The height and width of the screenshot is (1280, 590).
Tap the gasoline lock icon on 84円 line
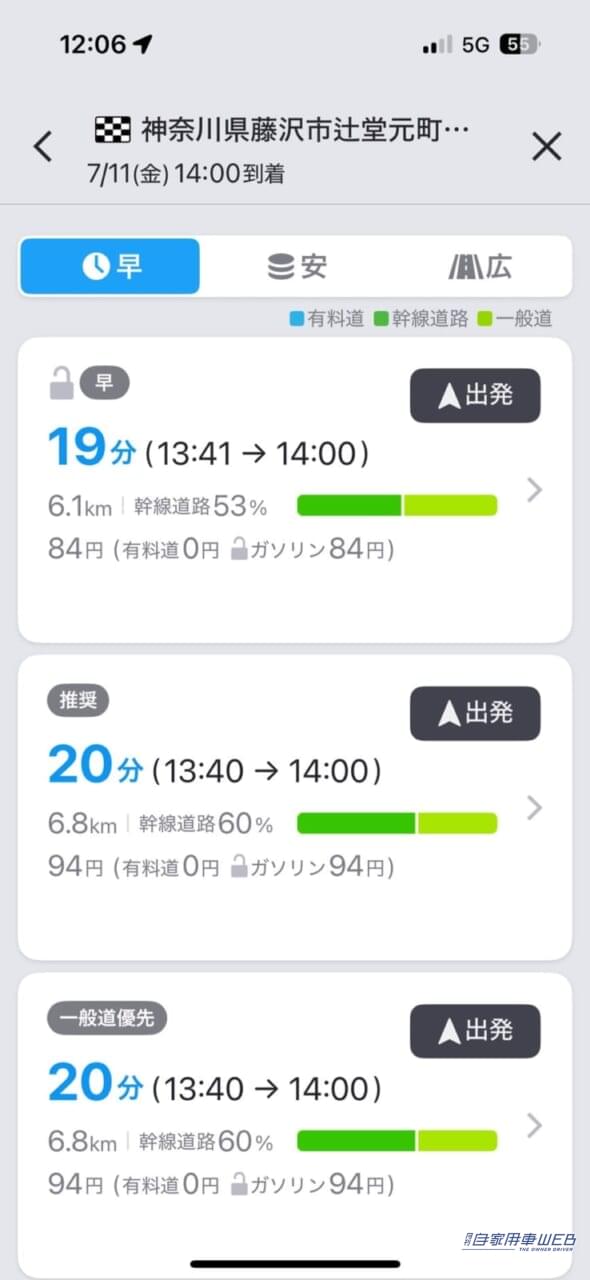(239, 549)
